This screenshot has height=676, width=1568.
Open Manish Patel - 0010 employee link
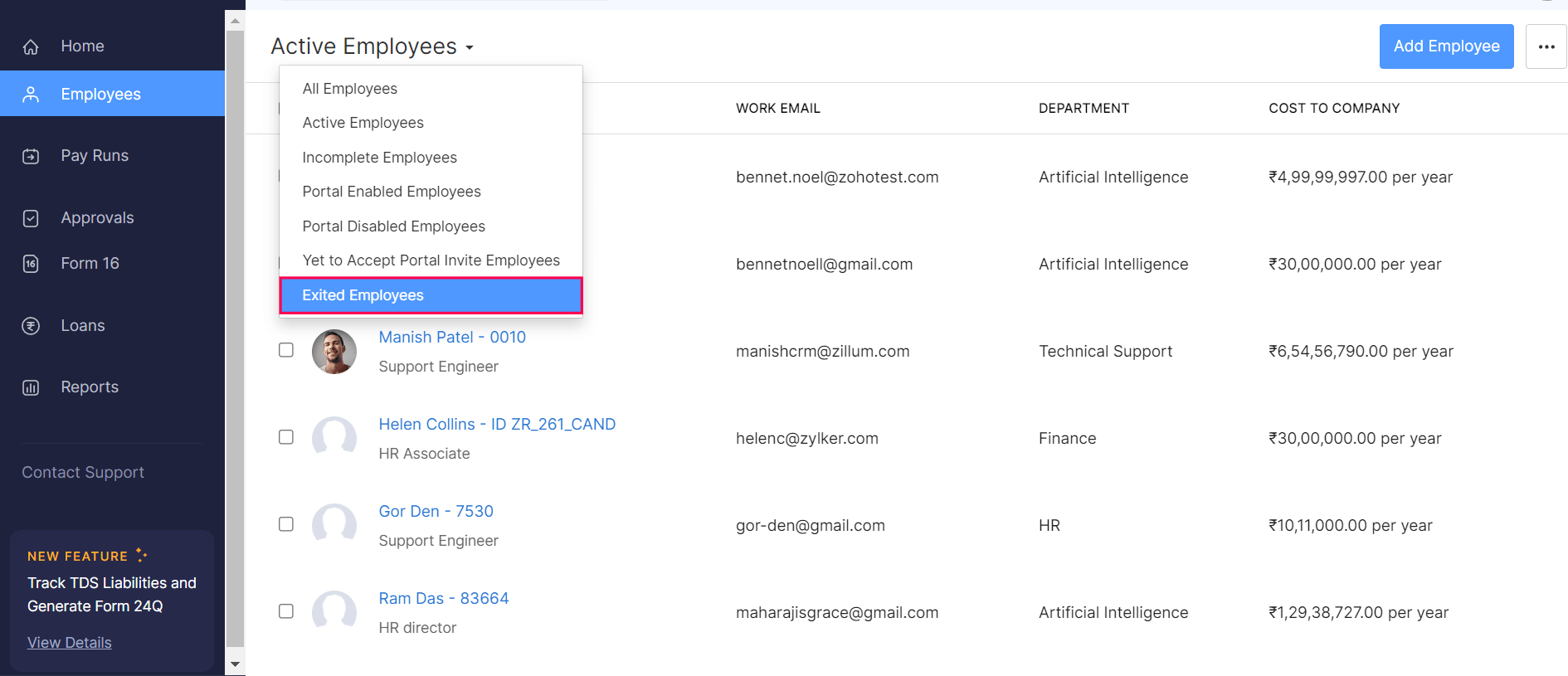pos(452,338)
